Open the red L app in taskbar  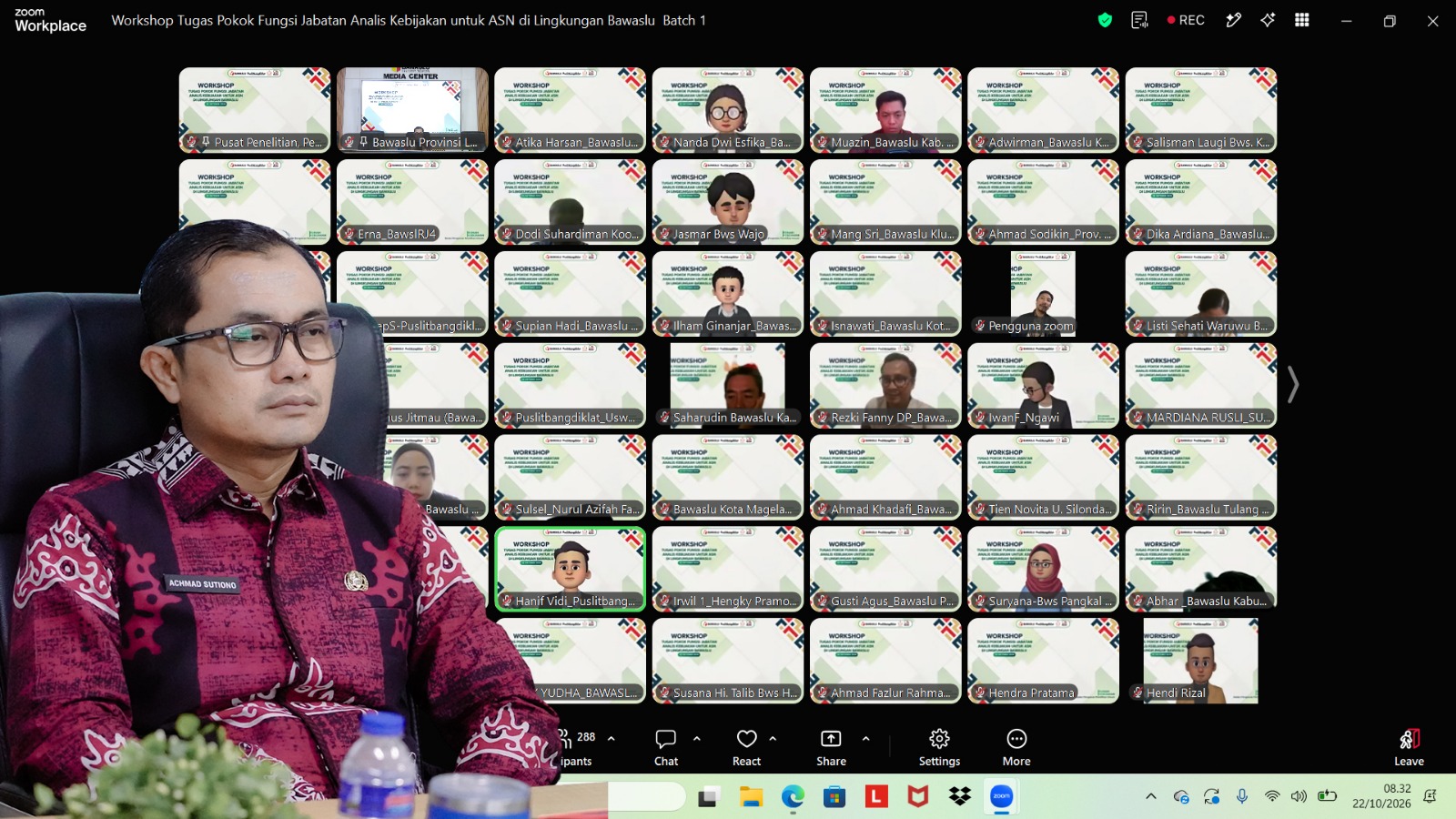876,797
